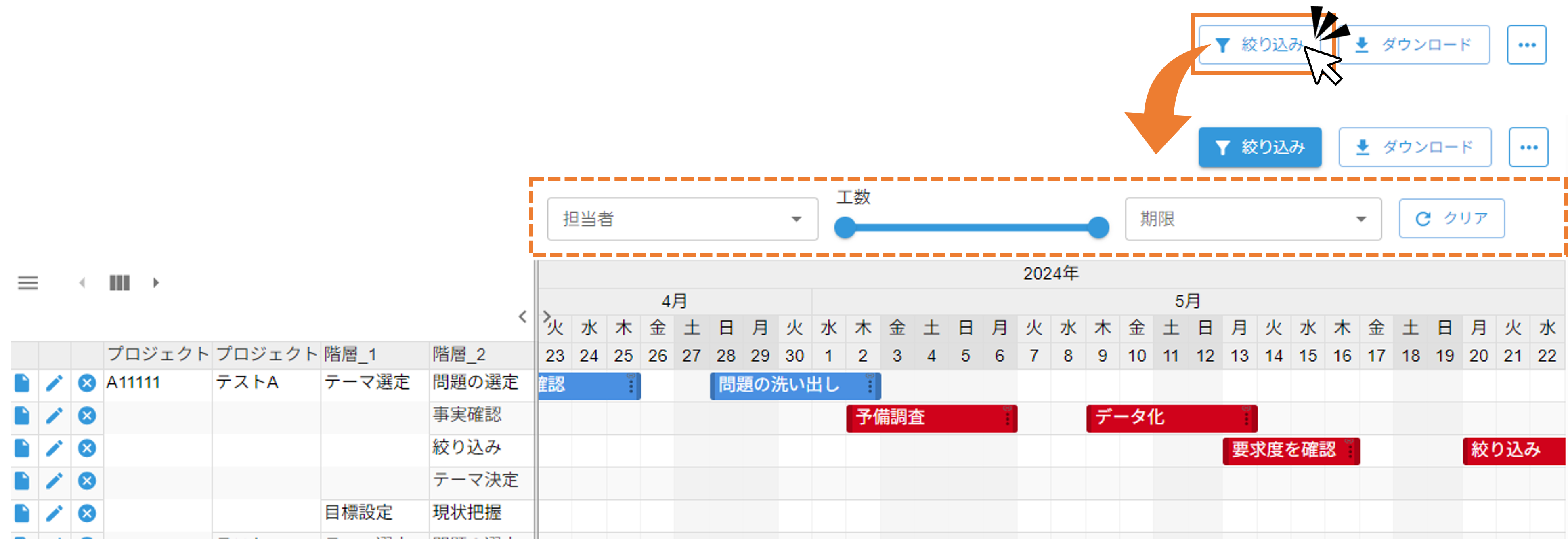Click the 階層_1 column header
The width and height of the screenshot is (1568, 539).
(x=375, y=354)
